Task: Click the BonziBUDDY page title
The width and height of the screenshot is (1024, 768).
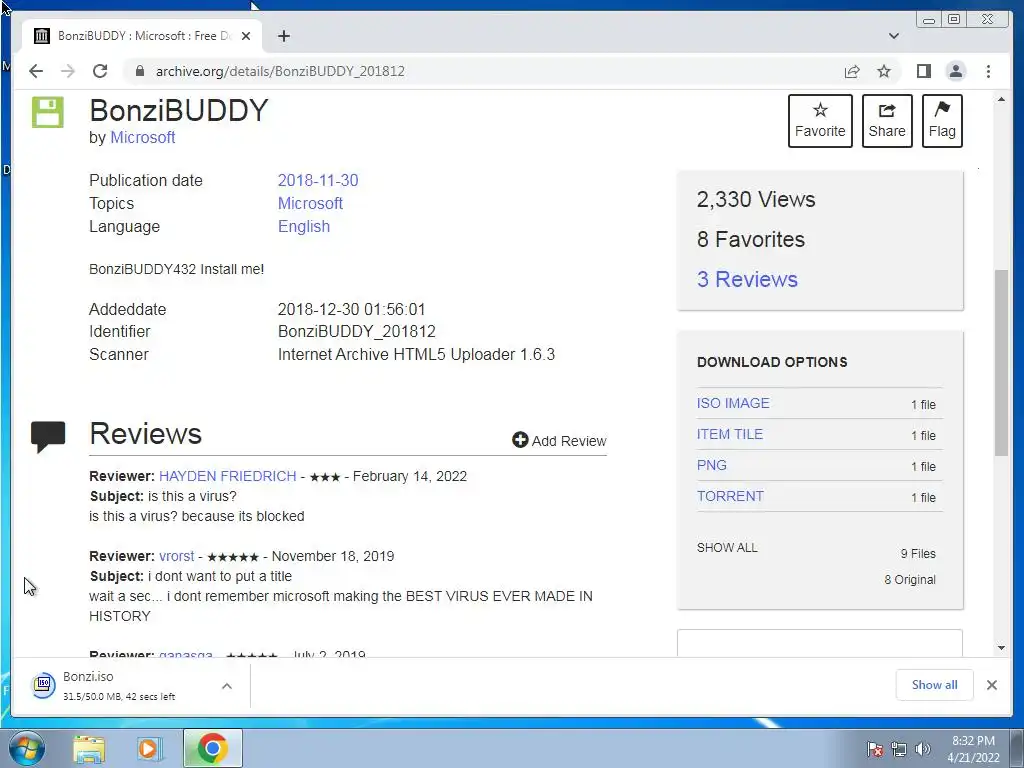Action: [x=178, y=110]
